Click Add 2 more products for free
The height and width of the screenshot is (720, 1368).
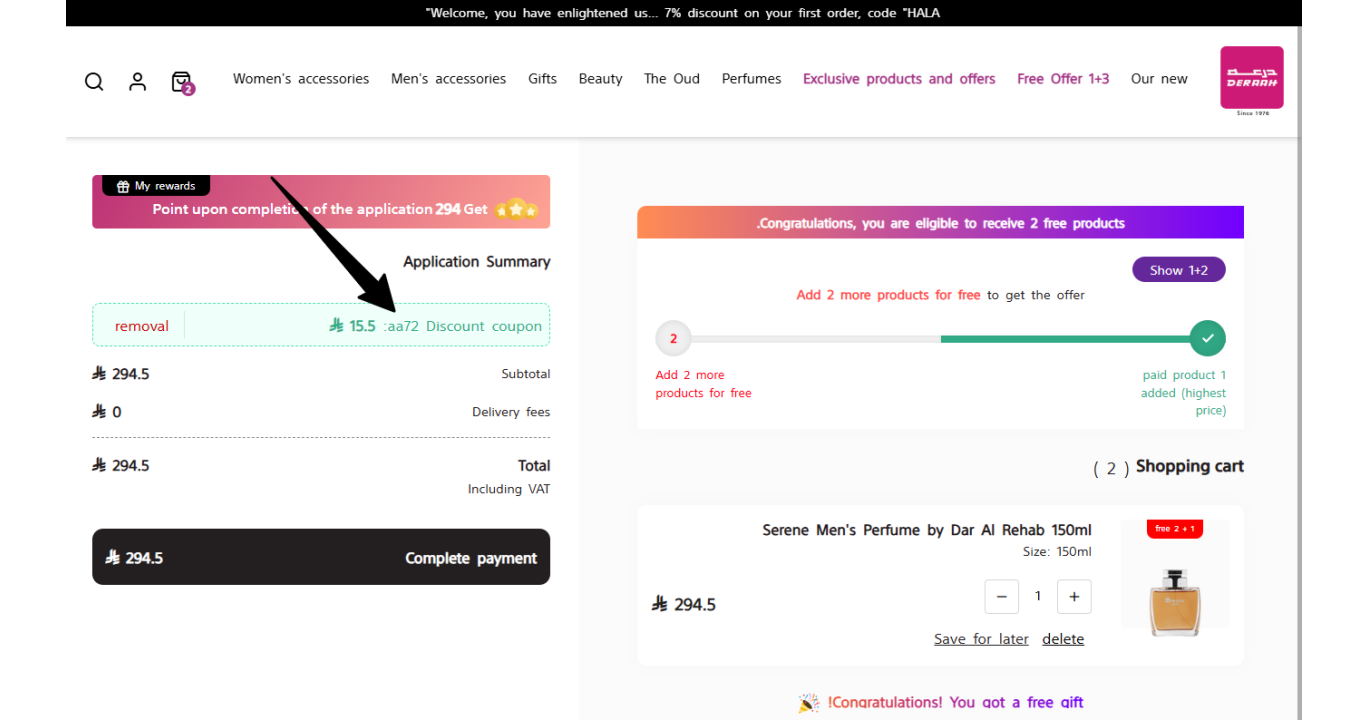pyautogui.click(x=888, y=295)
